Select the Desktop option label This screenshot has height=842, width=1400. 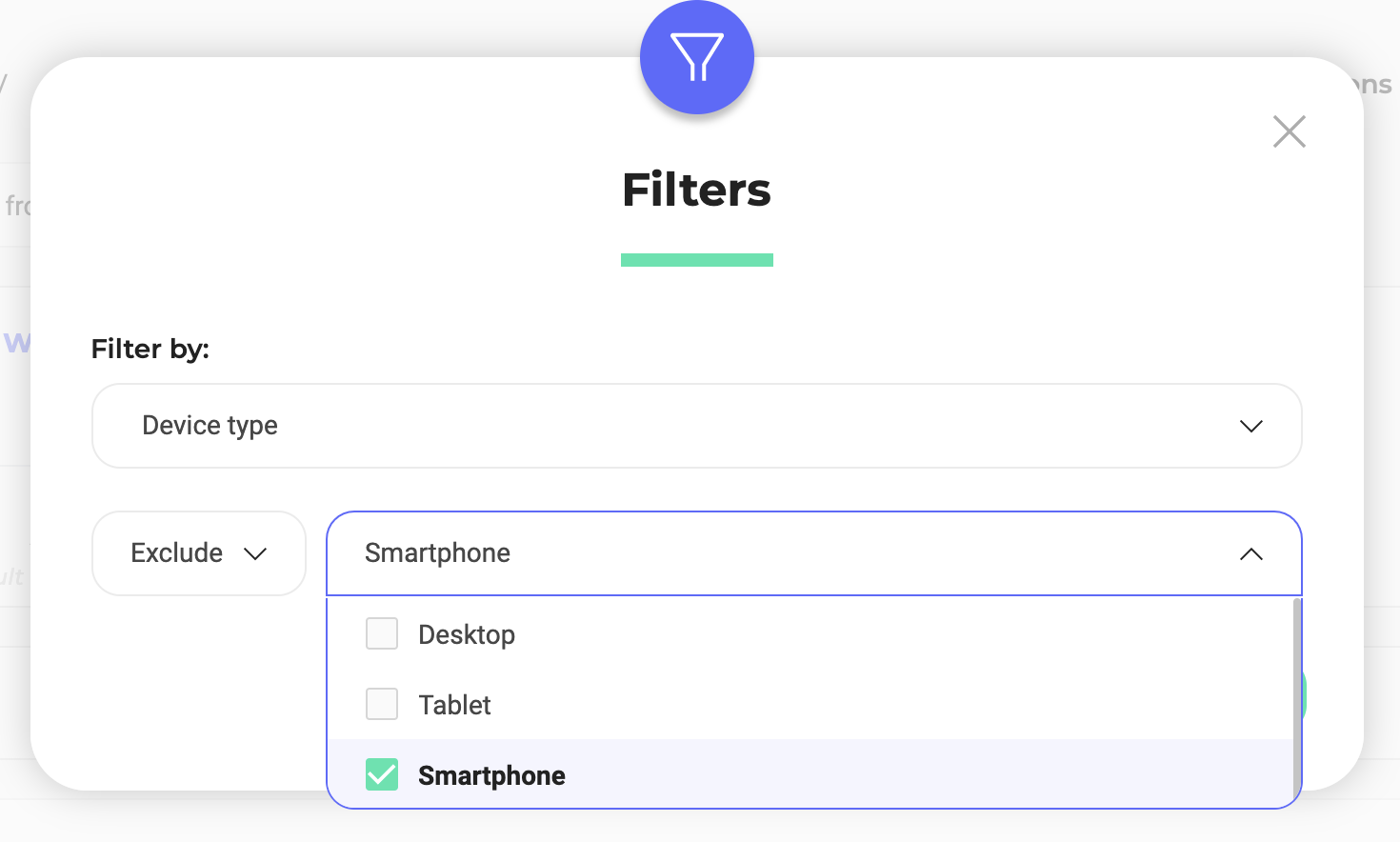coord(467,634)
